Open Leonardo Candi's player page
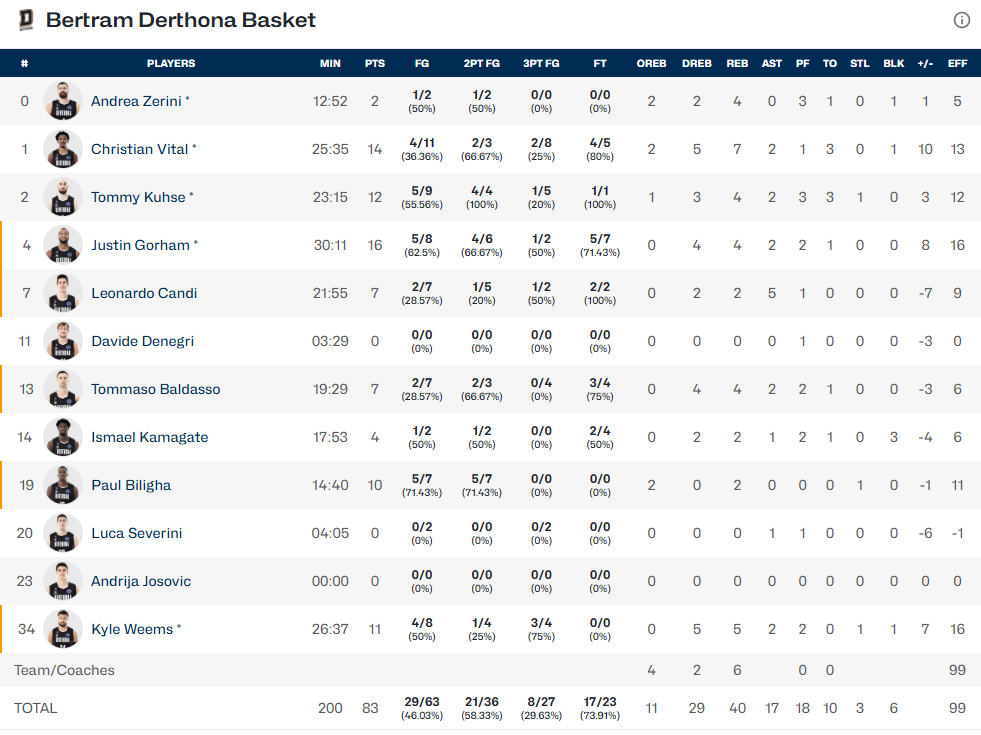Viewport: 981px width, 735px height. point(144,293)
